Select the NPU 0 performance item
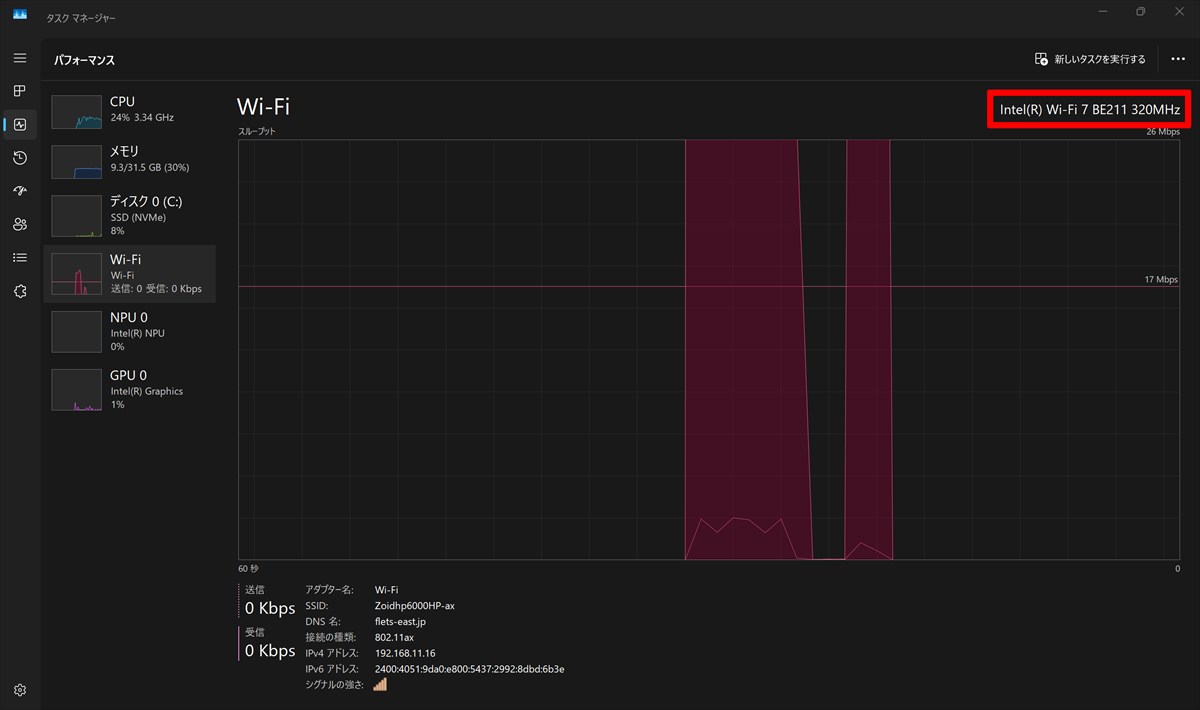Screen dimensions: 1200x710 coord(130,331)
